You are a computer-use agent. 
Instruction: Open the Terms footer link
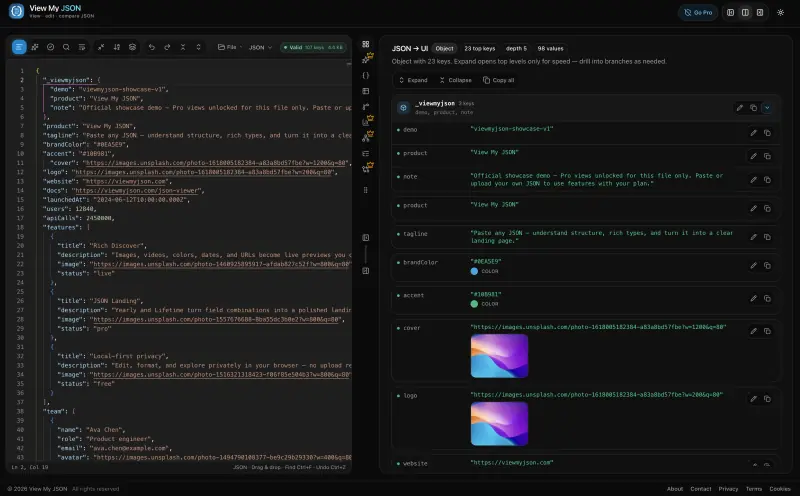(x=754, y=489)
